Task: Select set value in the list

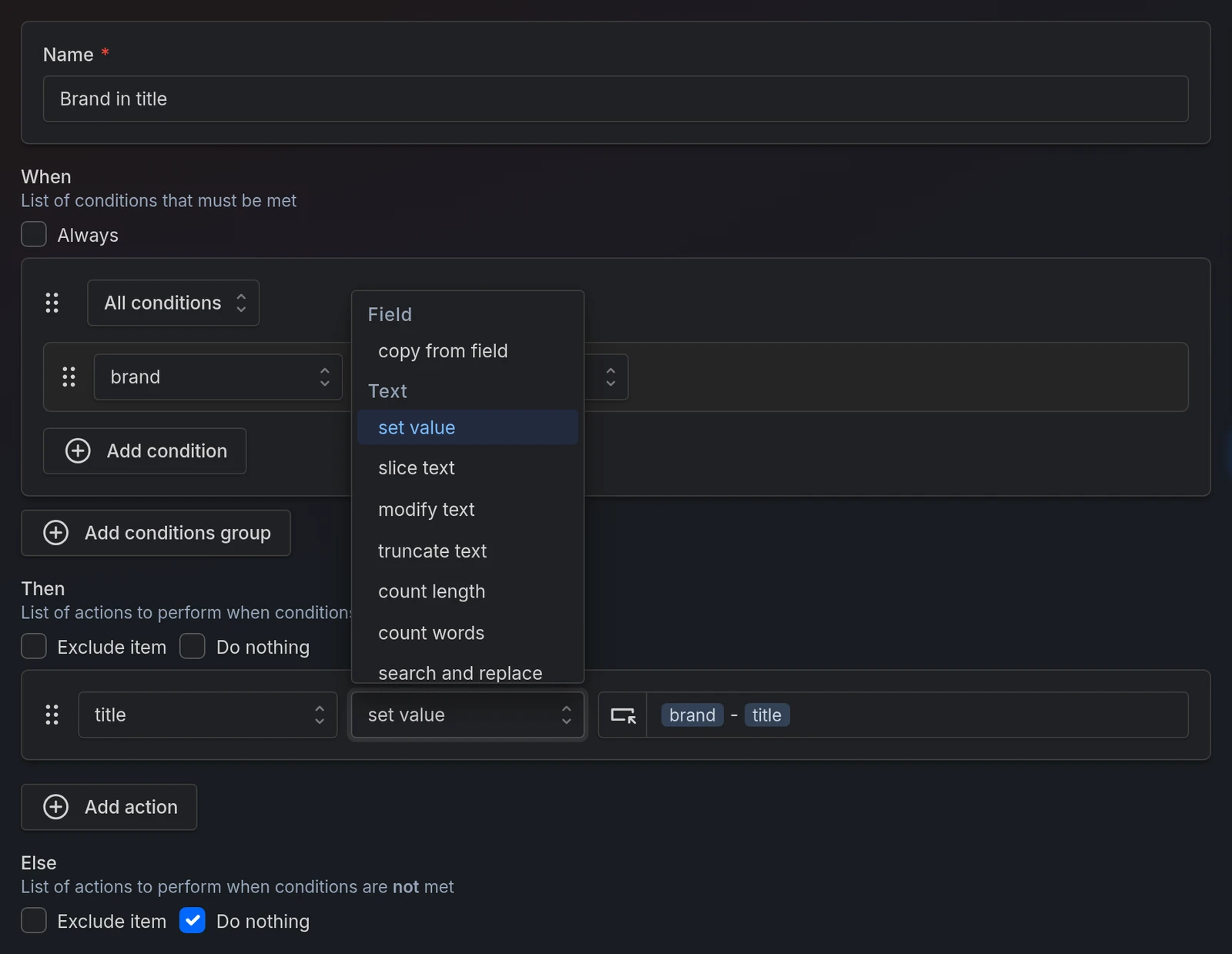Action: click(467, 427)
